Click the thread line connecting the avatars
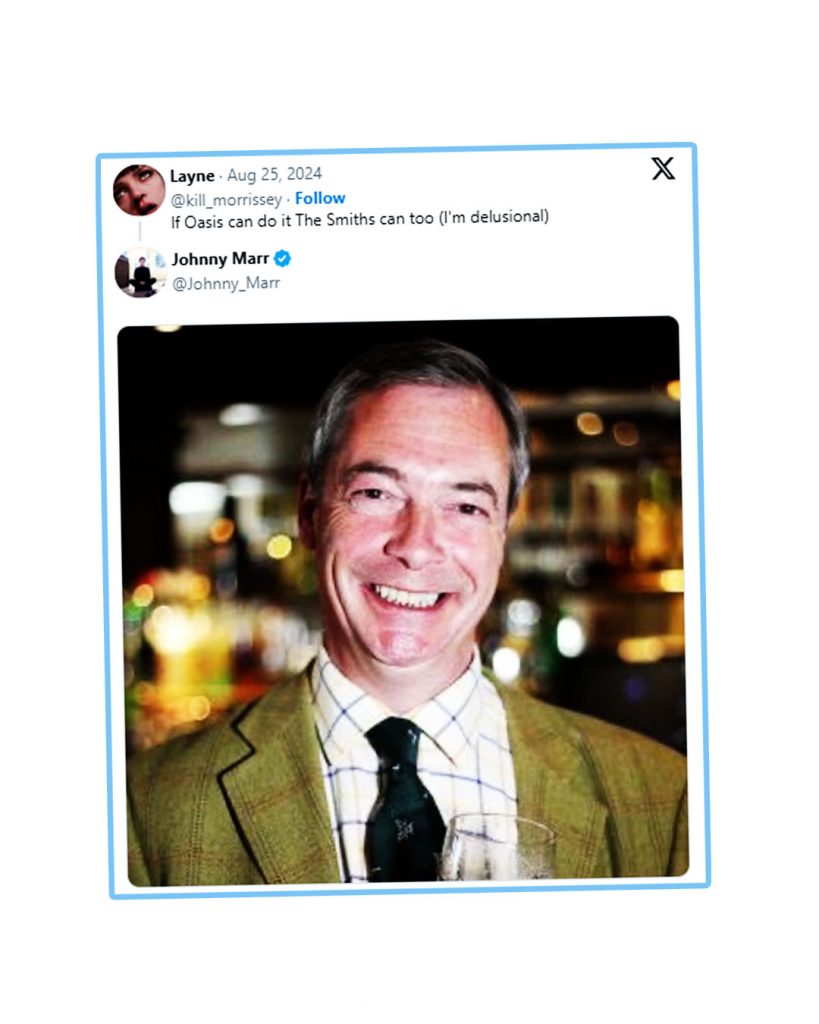The image size is (819, 1024). [x=139, y=232]
